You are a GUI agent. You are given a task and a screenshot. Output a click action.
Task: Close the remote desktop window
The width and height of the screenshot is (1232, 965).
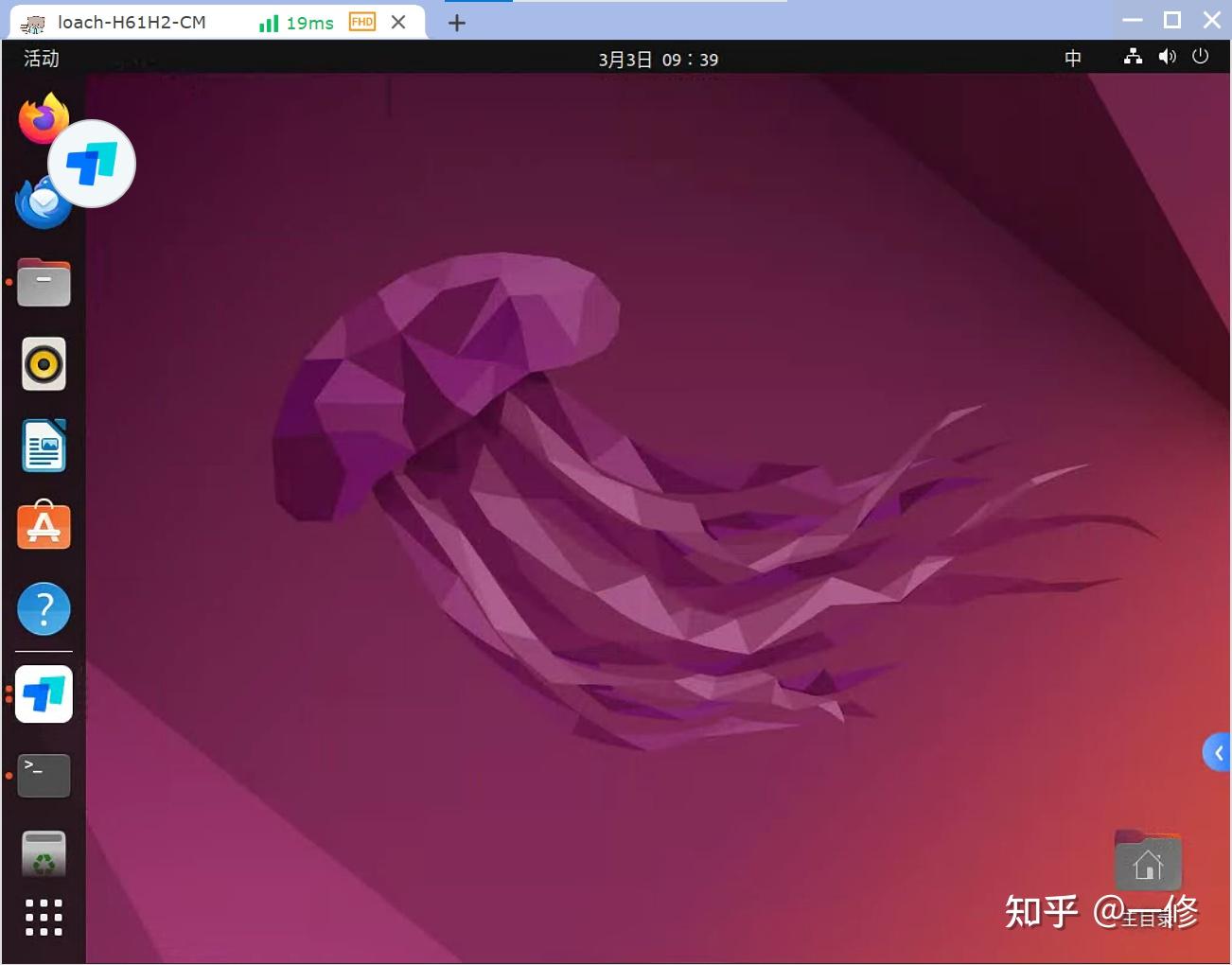[x=1212, y=20]
